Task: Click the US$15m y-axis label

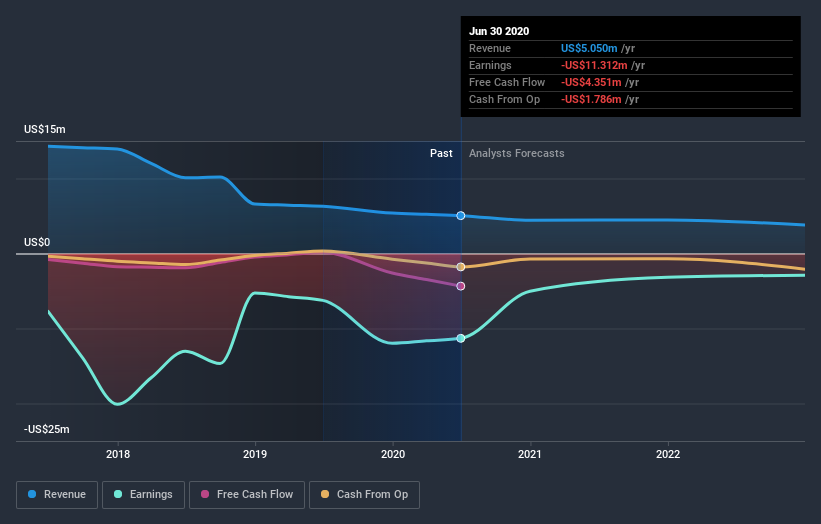Action: 45,129
